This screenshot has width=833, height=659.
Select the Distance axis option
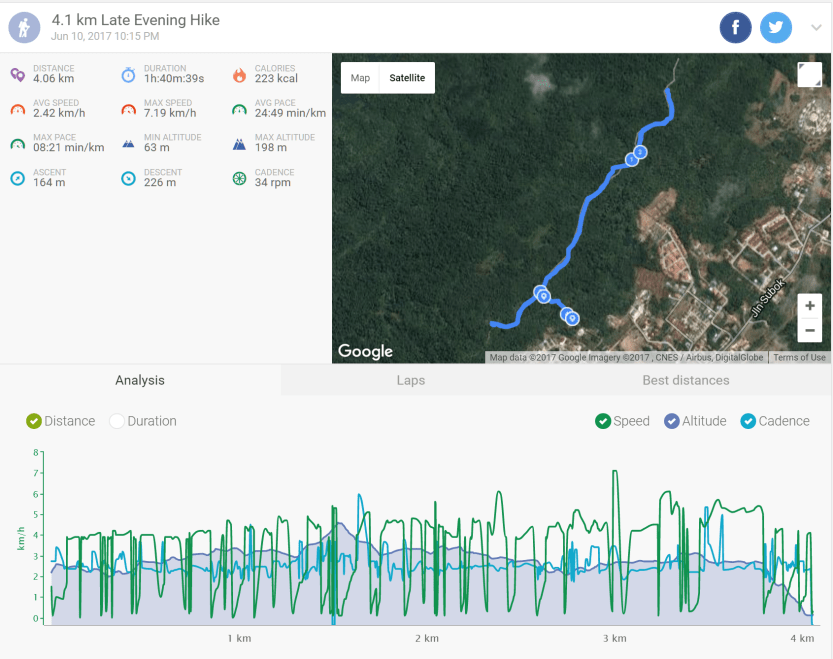[x=34, y=421]
